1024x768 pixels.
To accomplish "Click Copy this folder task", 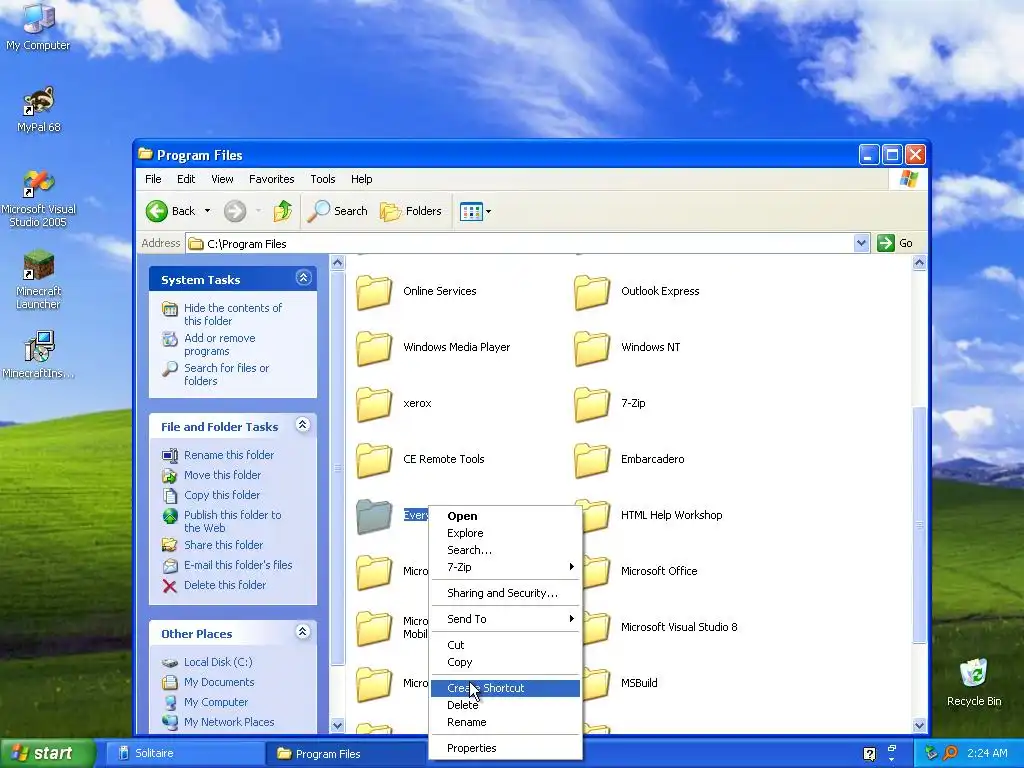I will pyautogui.click(x=221, y=495).
